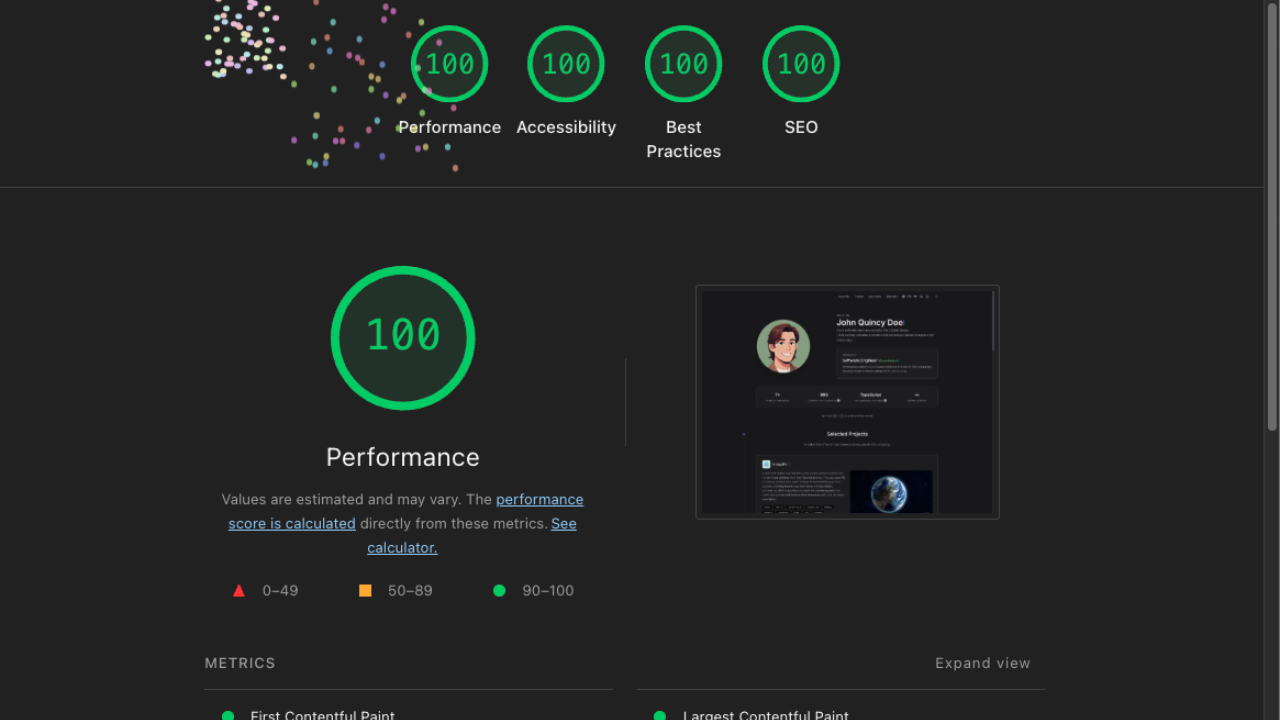Click the Performance score gauge at top
The image size is (1280, 720).
click(x=450, y=64)
